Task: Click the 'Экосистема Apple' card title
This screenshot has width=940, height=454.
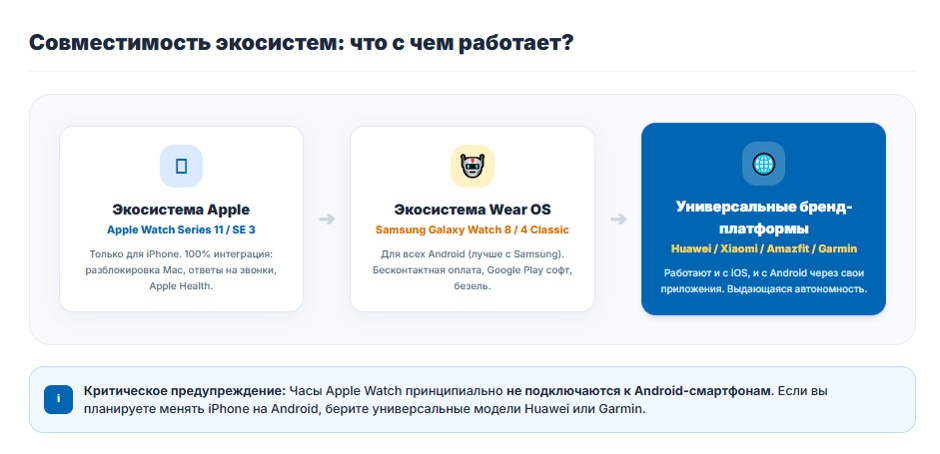Action: click(181, 210)
